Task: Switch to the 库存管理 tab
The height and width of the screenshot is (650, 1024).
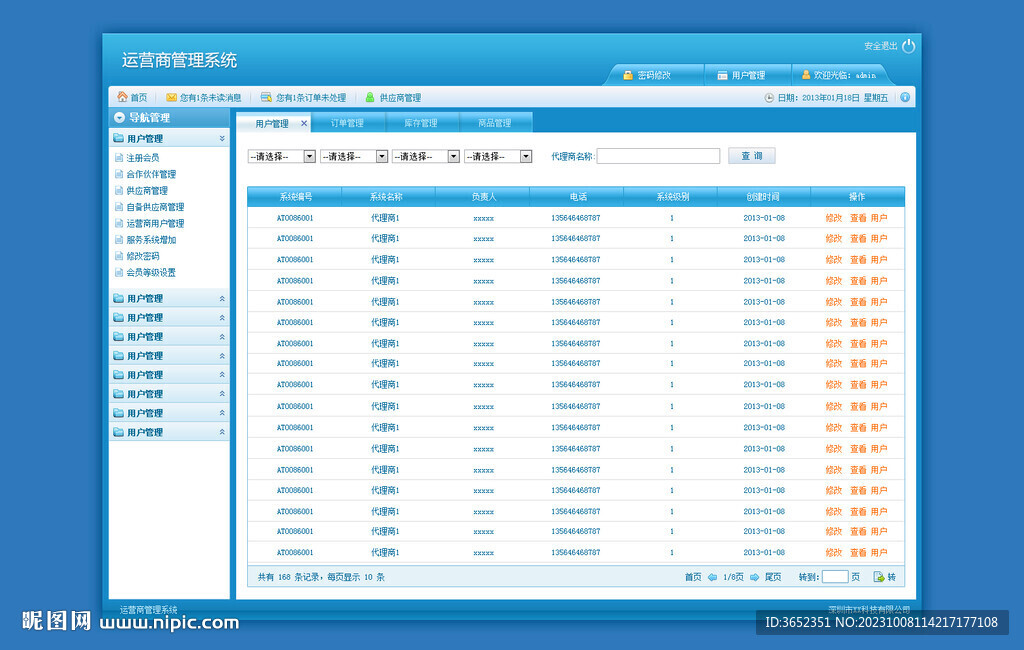Action: click(421, 123)
